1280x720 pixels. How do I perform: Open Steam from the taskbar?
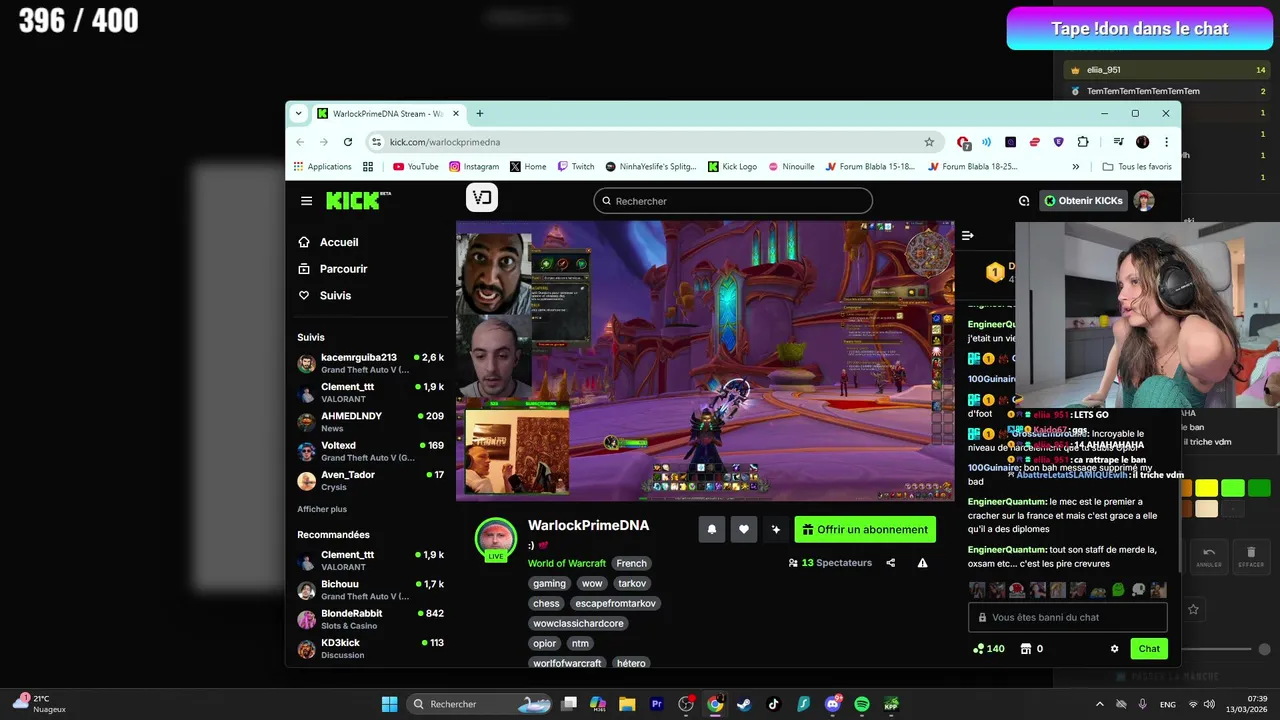744,704
